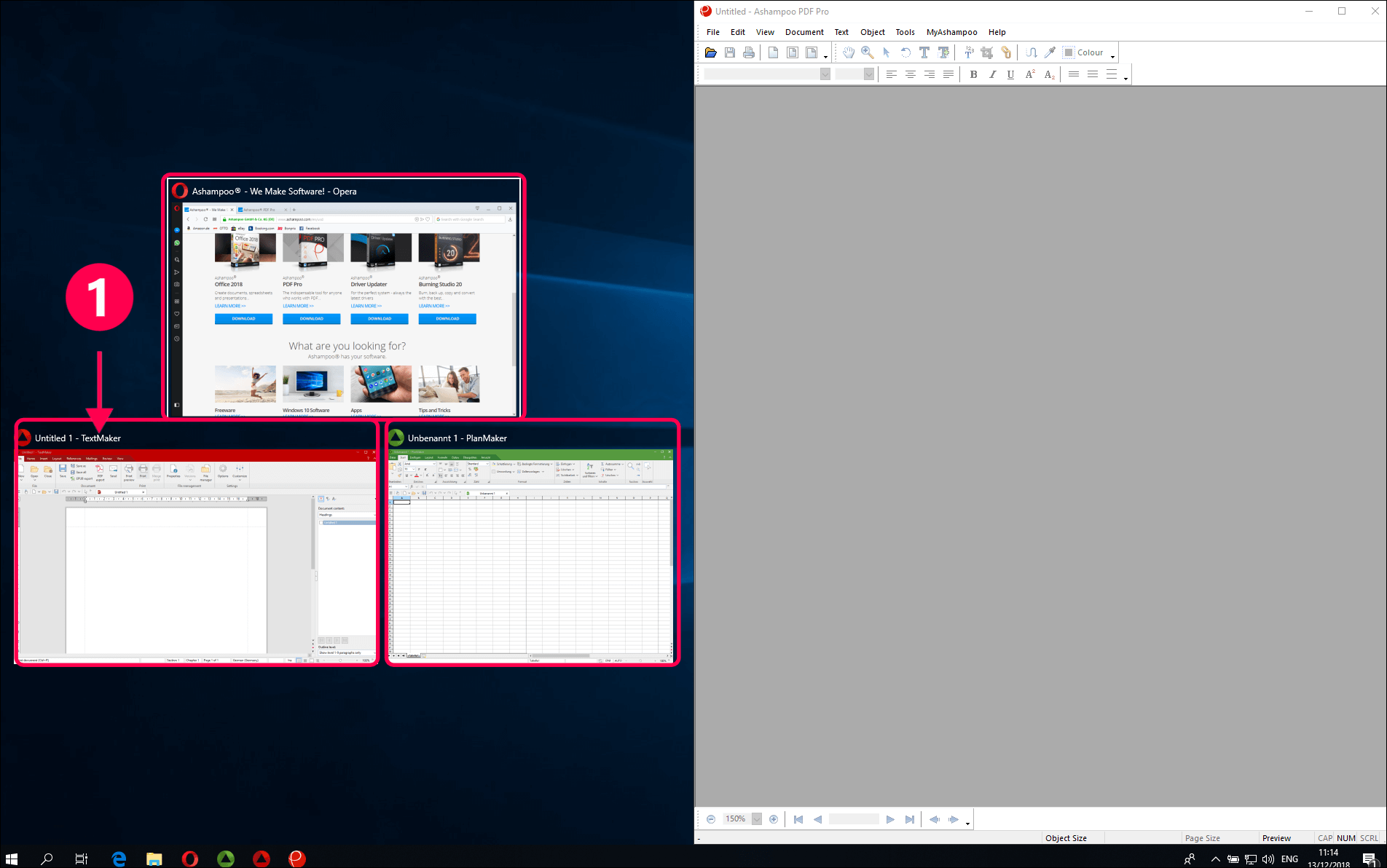Viewport: 1387px width, 868px height.
Task: Open the Text menu
Action: (841, 32)
